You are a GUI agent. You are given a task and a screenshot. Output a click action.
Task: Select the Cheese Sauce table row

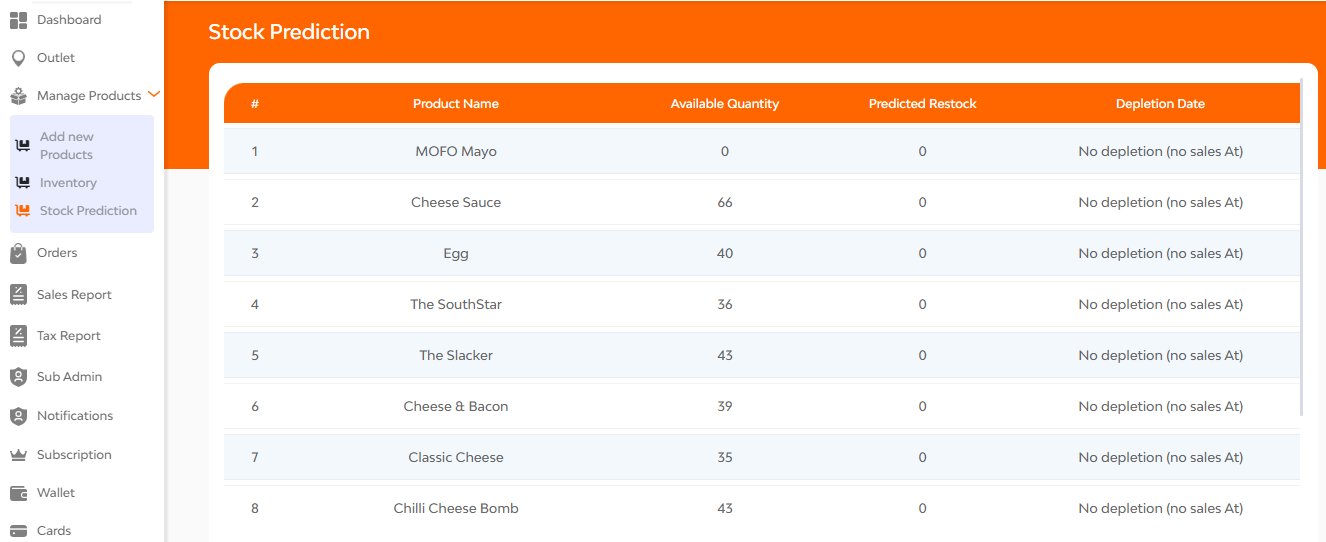tap(762, 202)
